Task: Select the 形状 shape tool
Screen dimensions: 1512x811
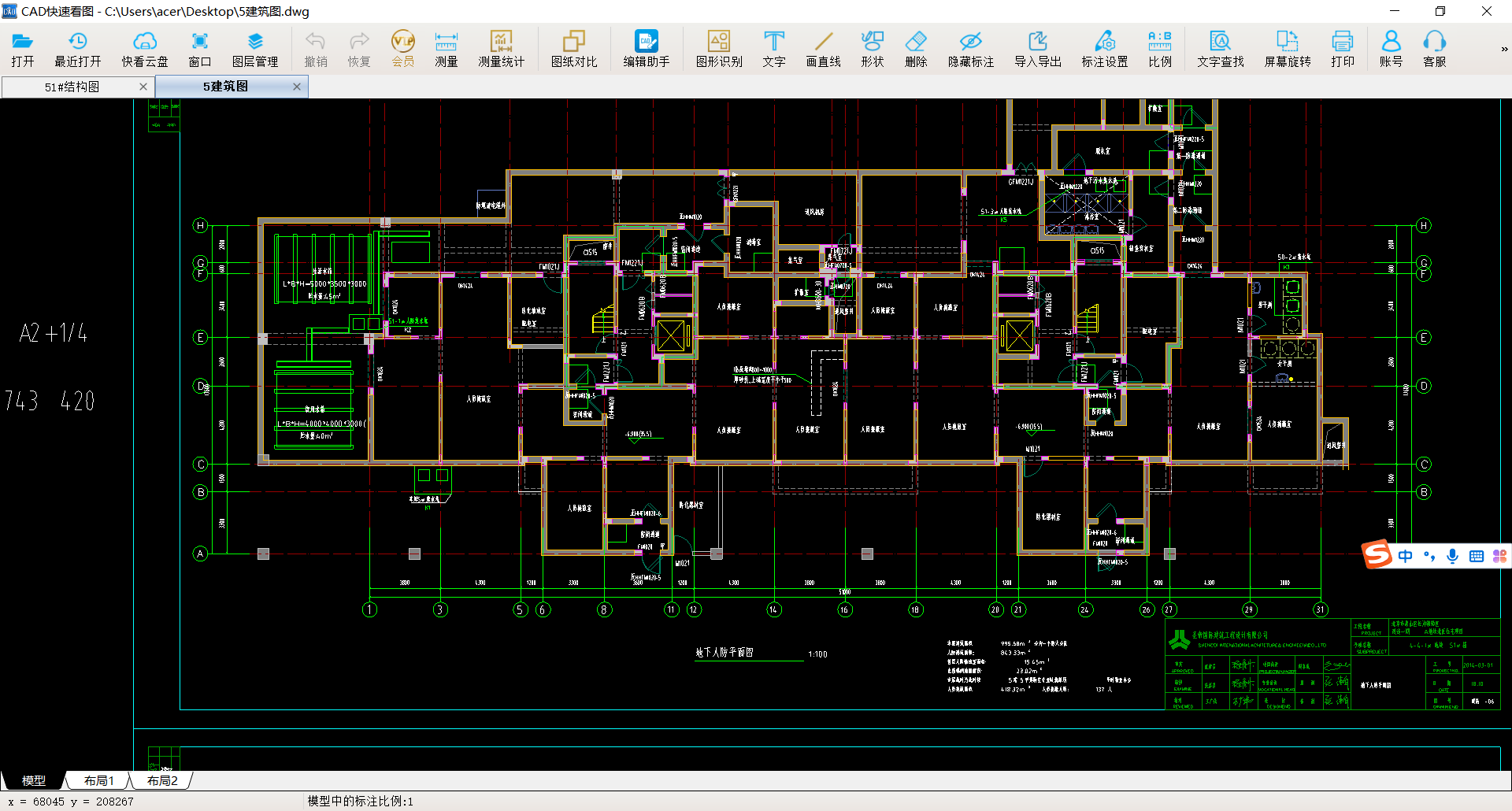Action: tap(873, 50)
